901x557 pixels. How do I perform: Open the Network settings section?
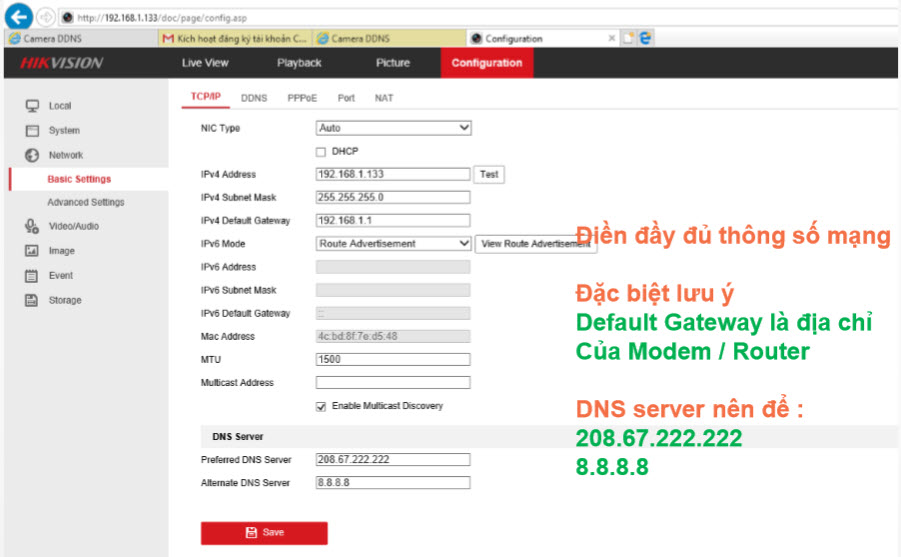coord(66,155)
